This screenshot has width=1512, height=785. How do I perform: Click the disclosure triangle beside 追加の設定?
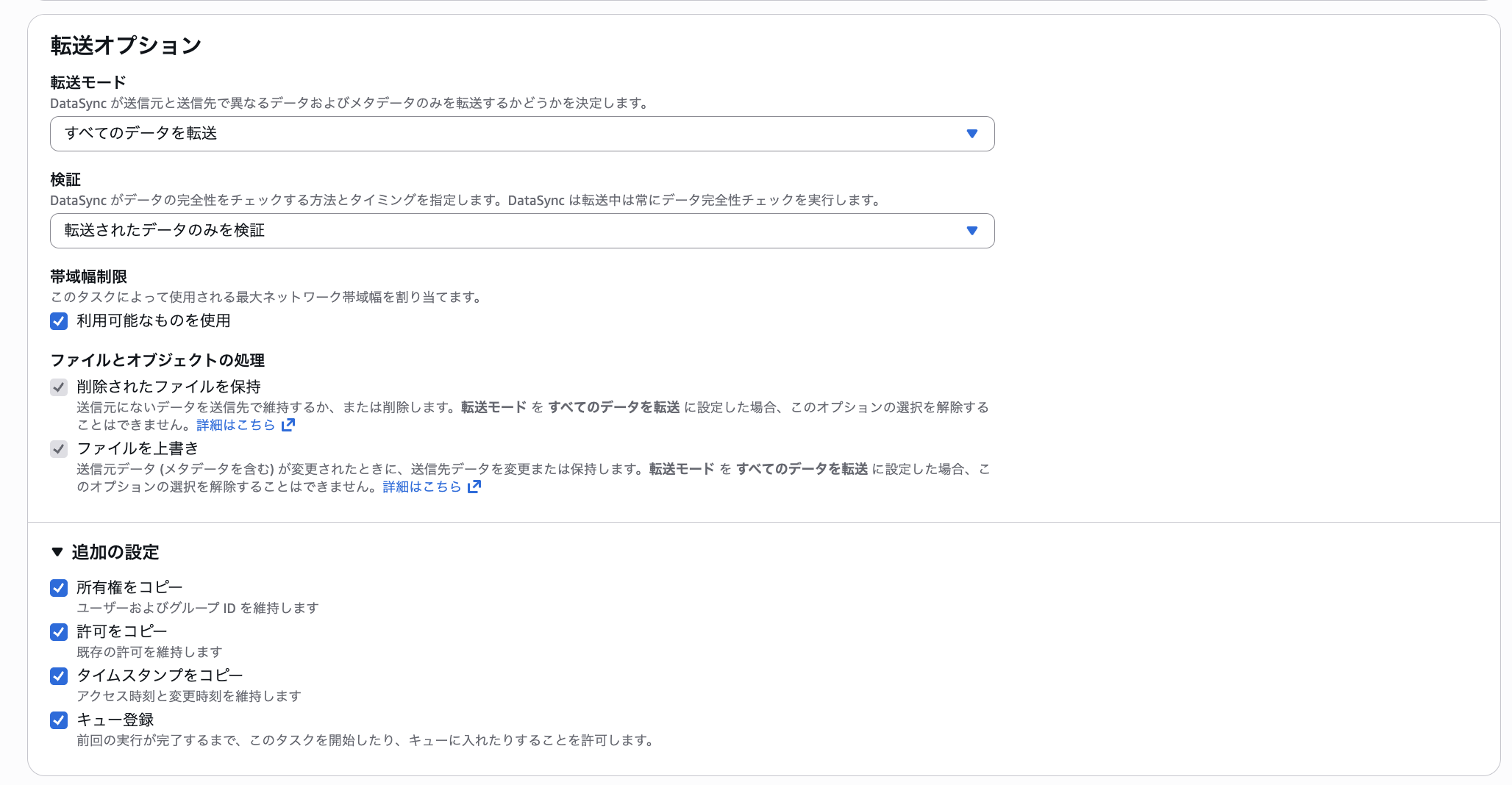(56, 552)
